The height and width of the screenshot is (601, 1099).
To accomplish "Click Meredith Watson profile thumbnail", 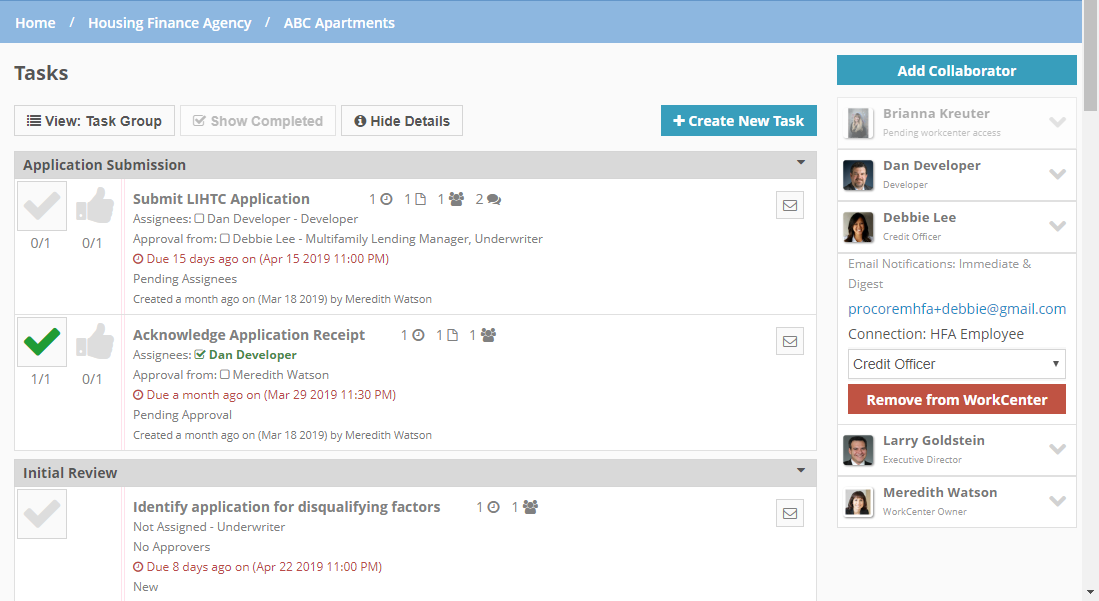I will (858, 502).
